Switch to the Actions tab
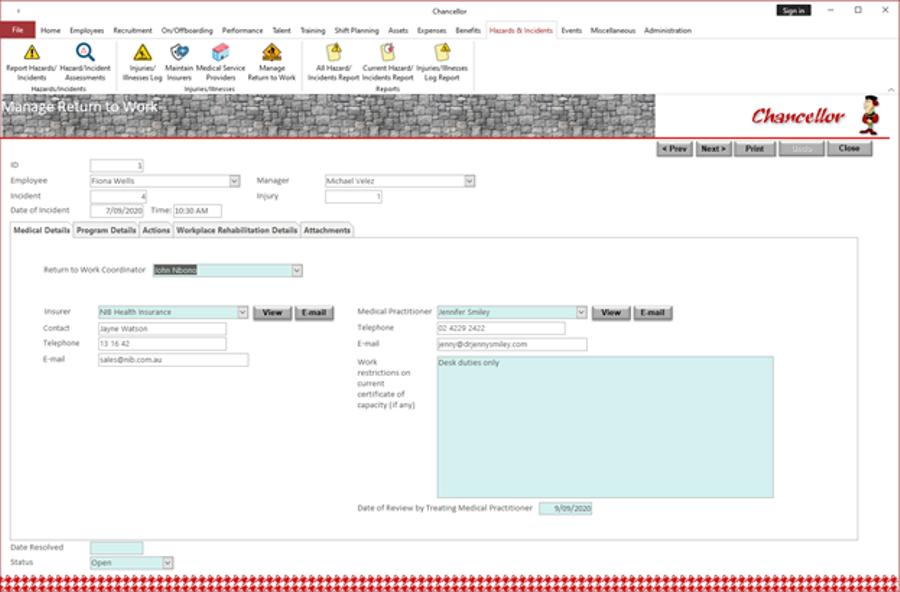 click(x=156, y=230)
